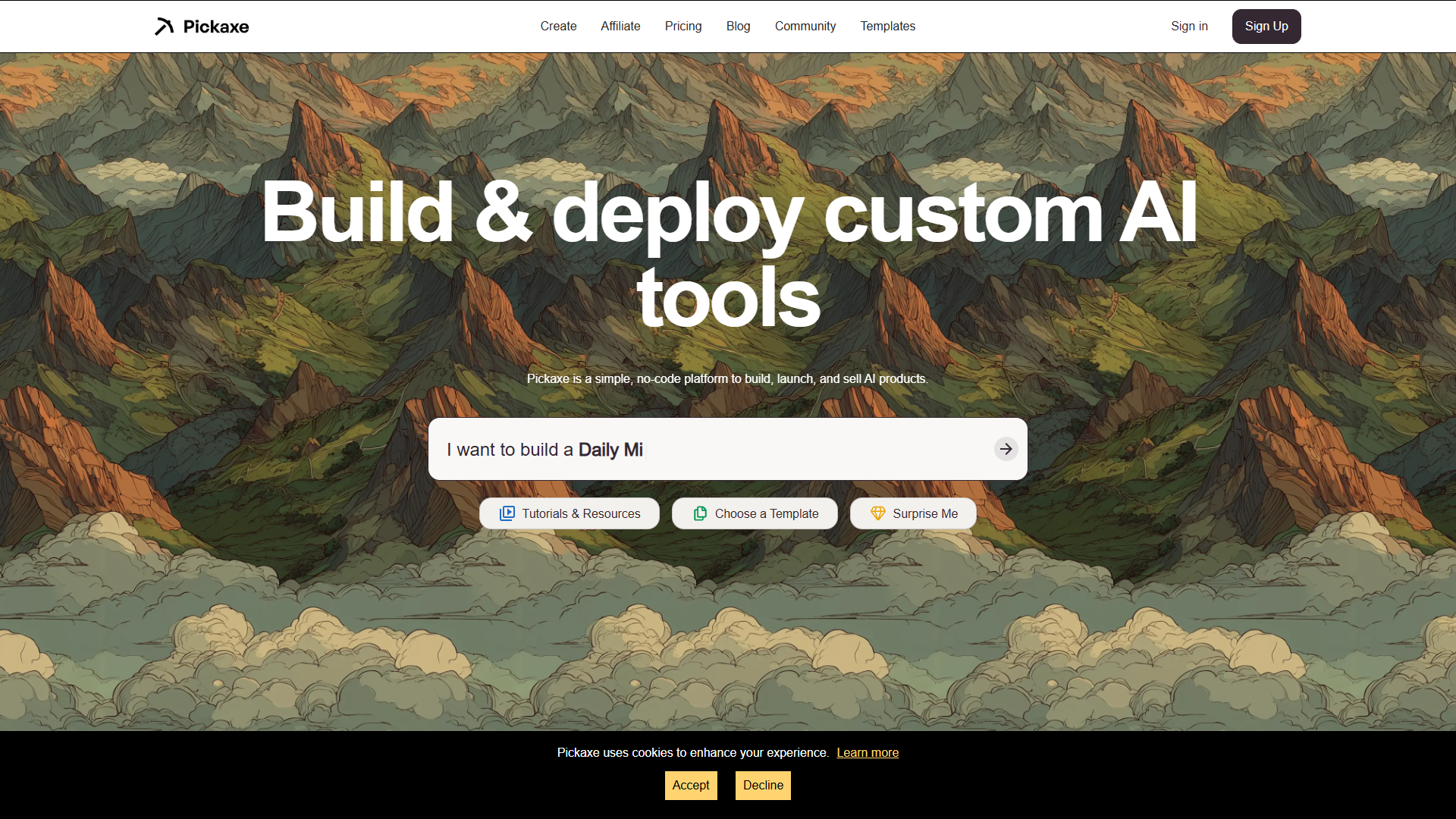The height and width of the screenshot is (819, 1456).
Task: Open the Community page
Action: pyautogui.click(x=805, y=27)
